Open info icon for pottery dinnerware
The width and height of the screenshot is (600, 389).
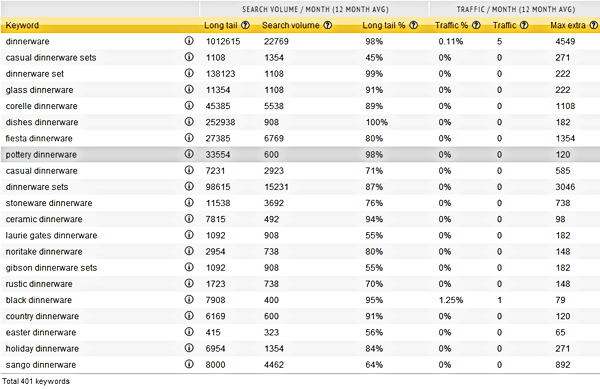189,154
